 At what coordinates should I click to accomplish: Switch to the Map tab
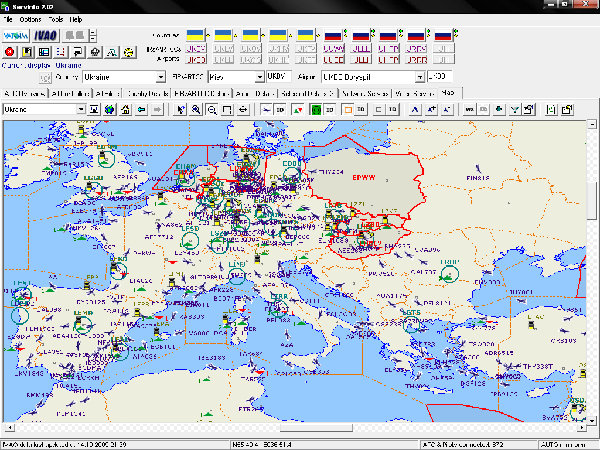(x=447, y=93)
